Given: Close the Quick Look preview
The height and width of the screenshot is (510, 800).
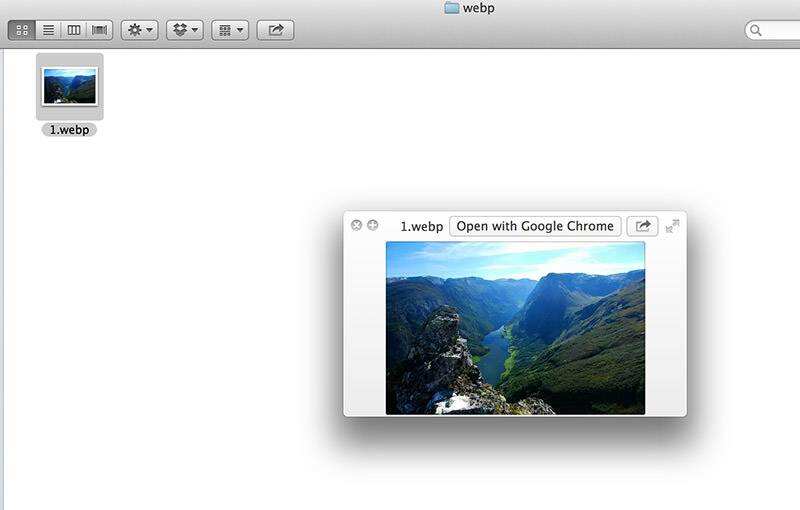Looking at the screenshot, I should [x=357, y=225].
